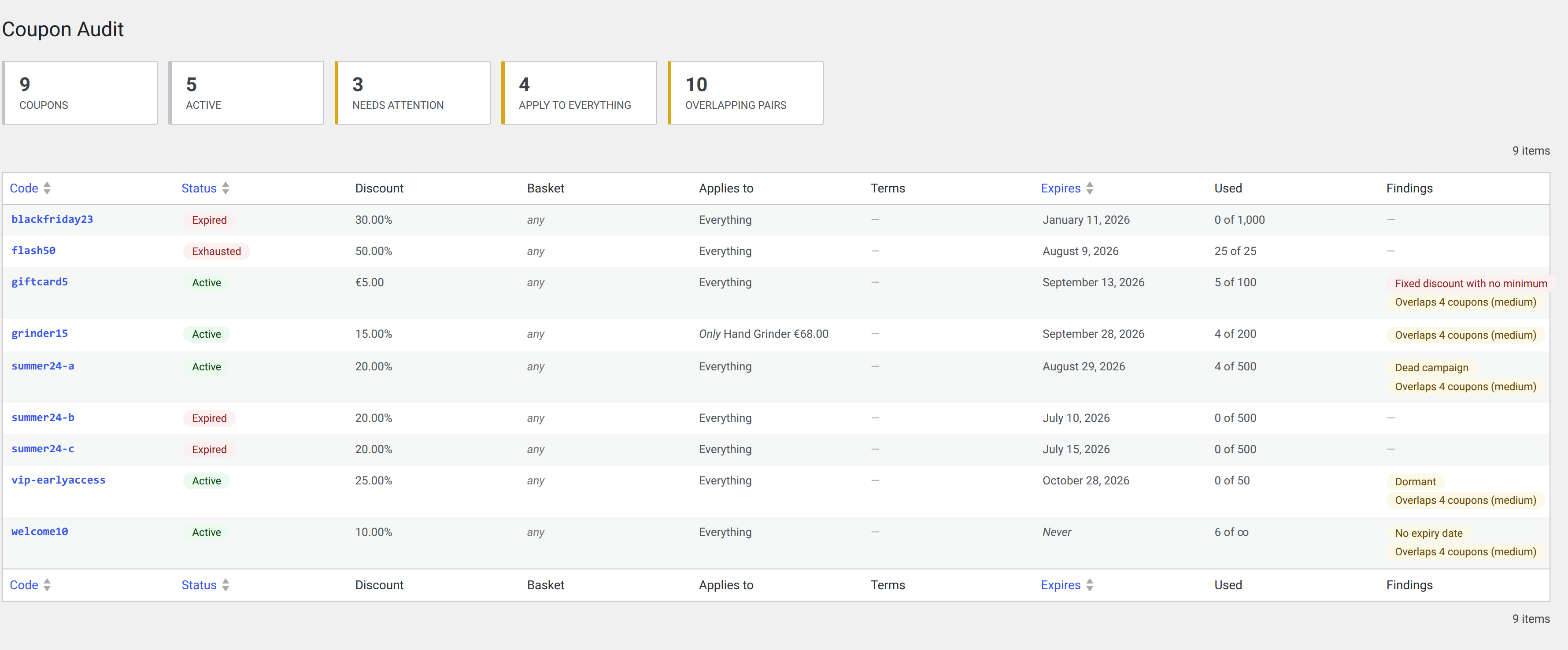Screen dimensions: 1568x650
Task: Click the top Findings column header
Action: 1409,188
